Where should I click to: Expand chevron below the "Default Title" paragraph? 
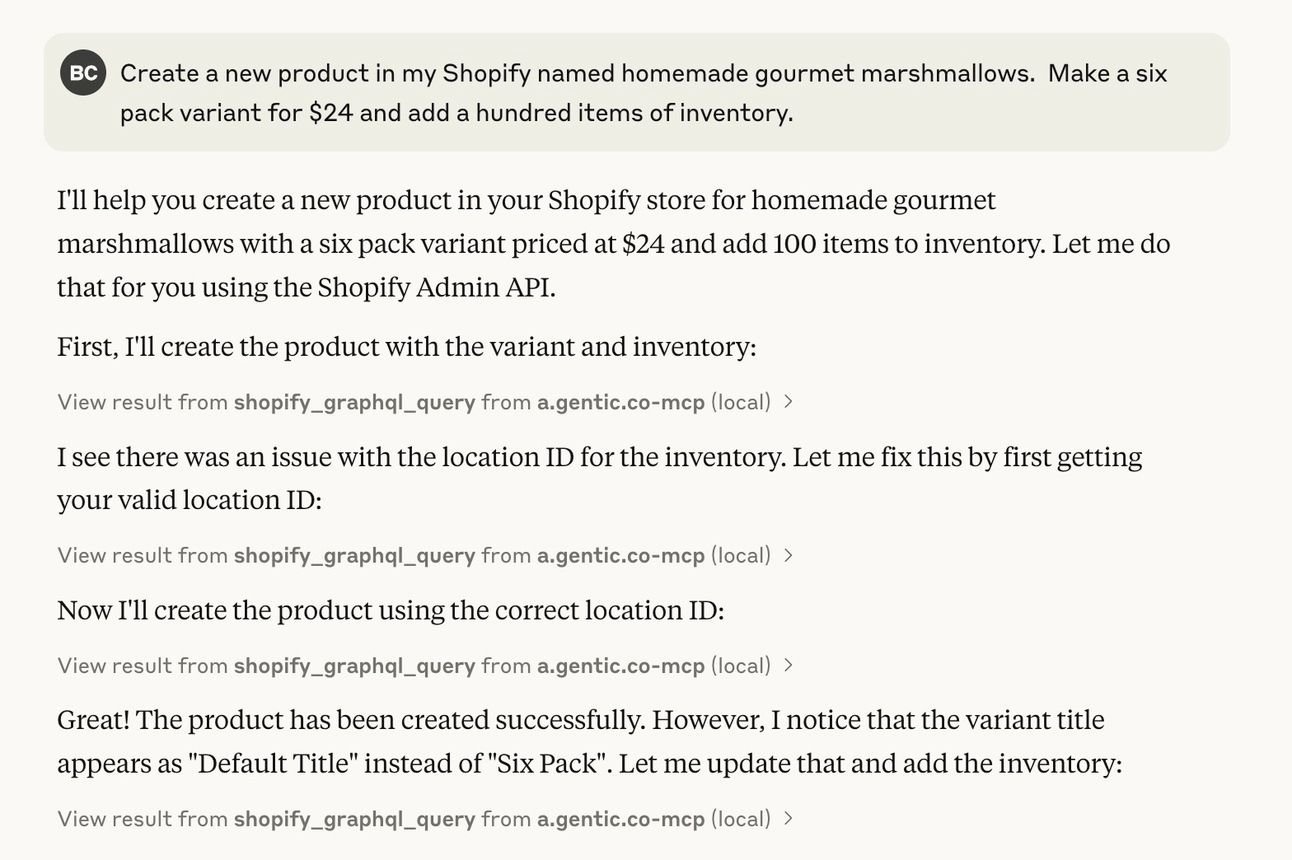[788, 819]
